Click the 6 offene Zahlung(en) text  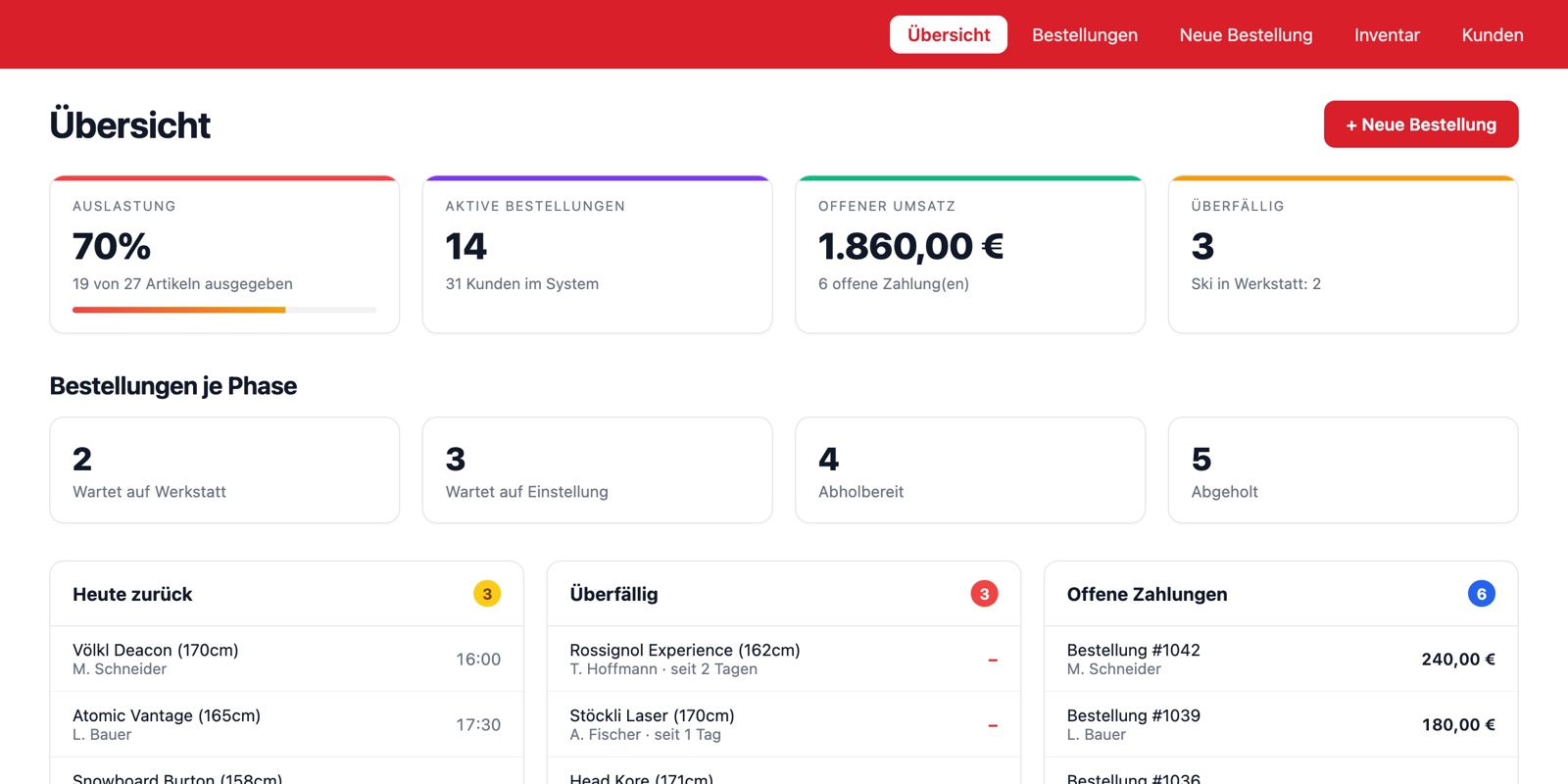(x=894, y=284)
